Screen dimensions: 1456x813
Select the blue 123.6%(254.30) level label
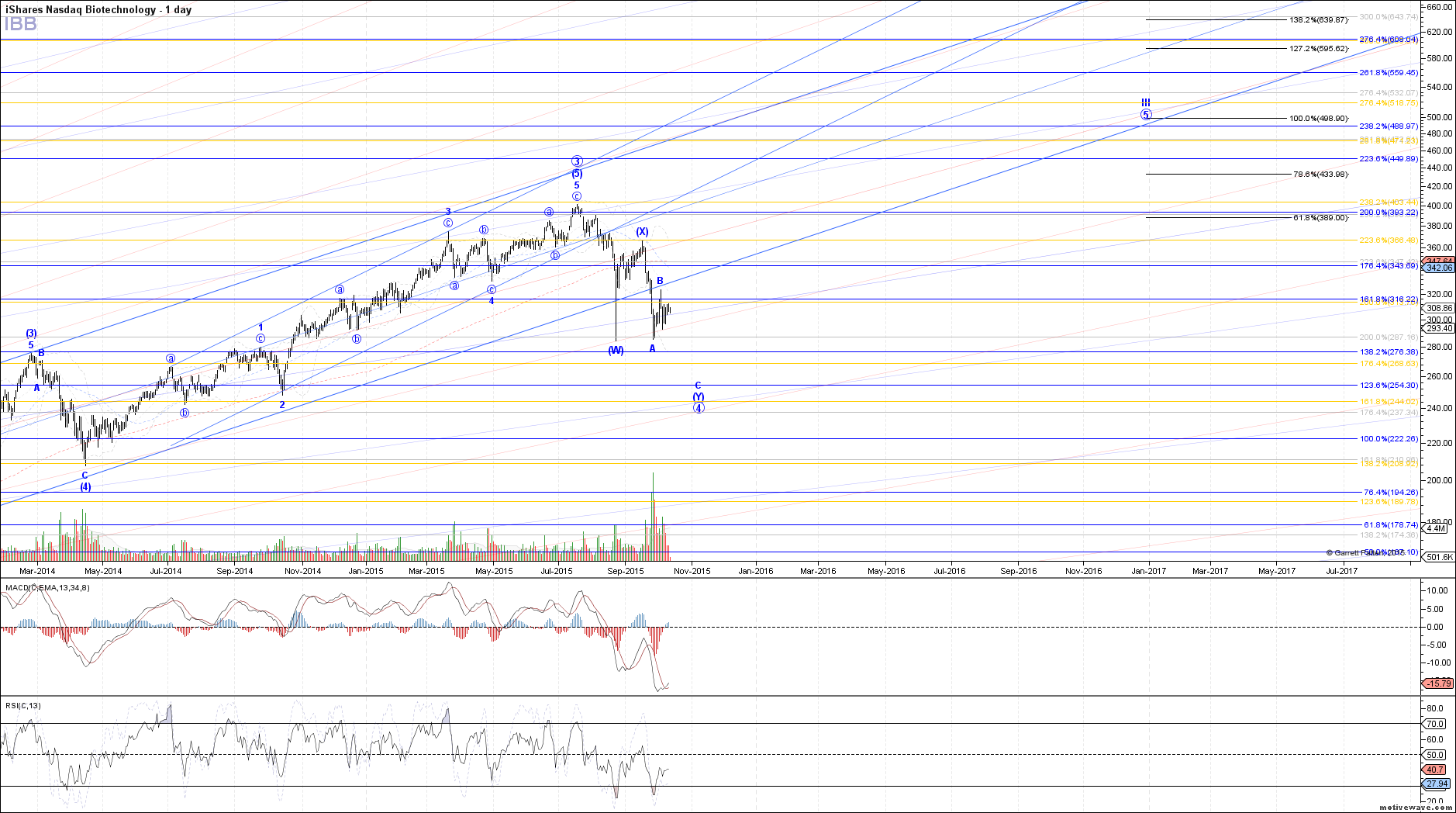pyautogui.click(x=1389, y=385)
